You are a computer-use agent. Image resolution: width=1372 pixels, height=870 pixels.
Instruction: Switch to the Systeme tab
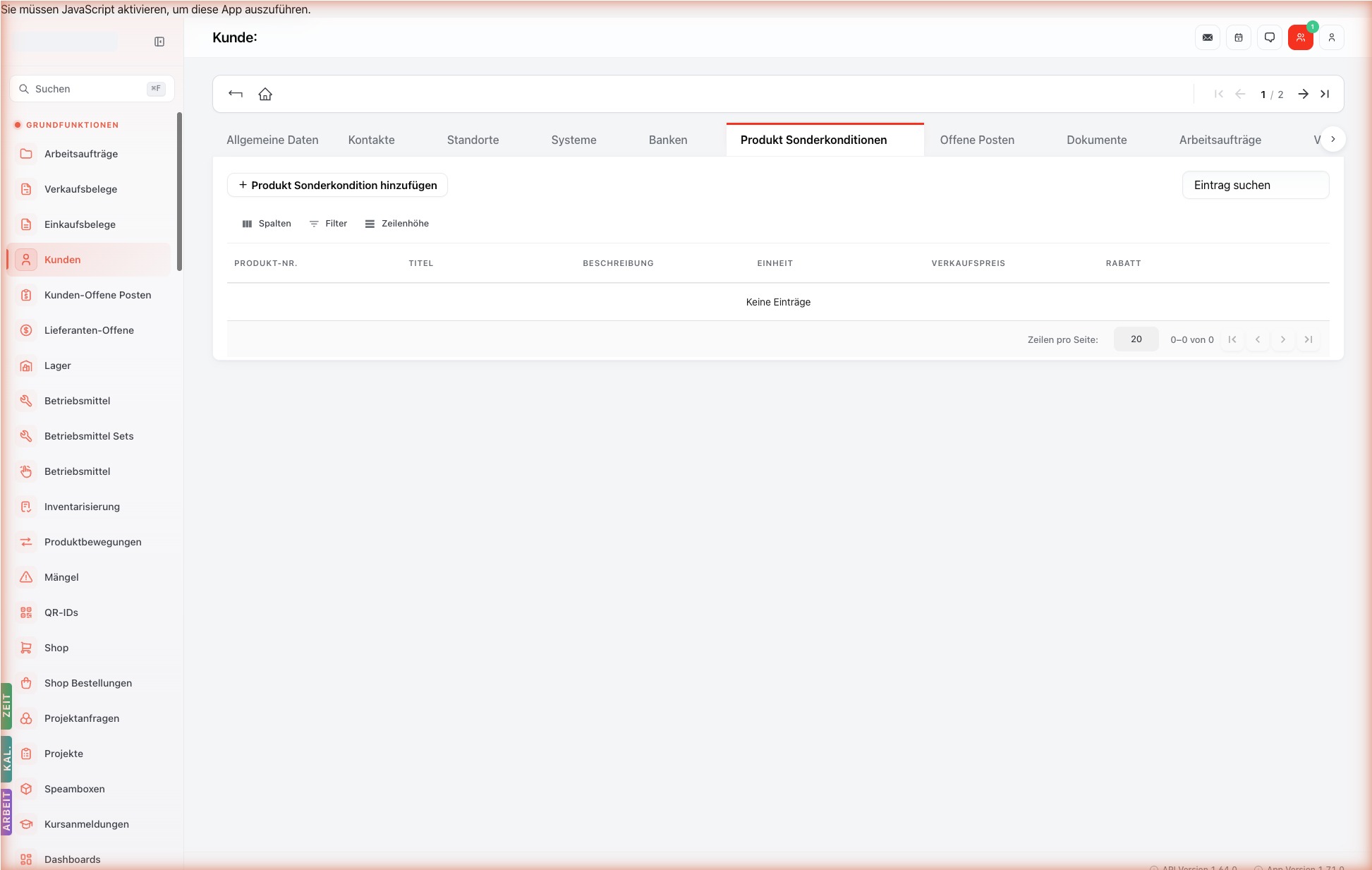tap(573, 140)
